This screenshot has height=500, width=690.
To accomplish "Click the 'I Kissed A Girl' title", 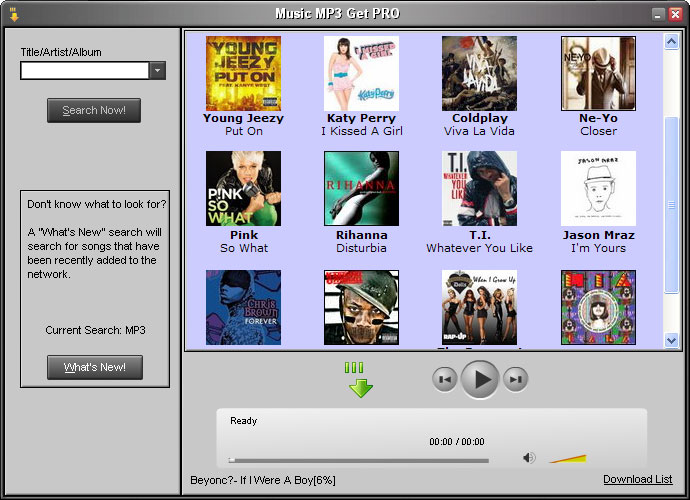I will tap(362, 131).
